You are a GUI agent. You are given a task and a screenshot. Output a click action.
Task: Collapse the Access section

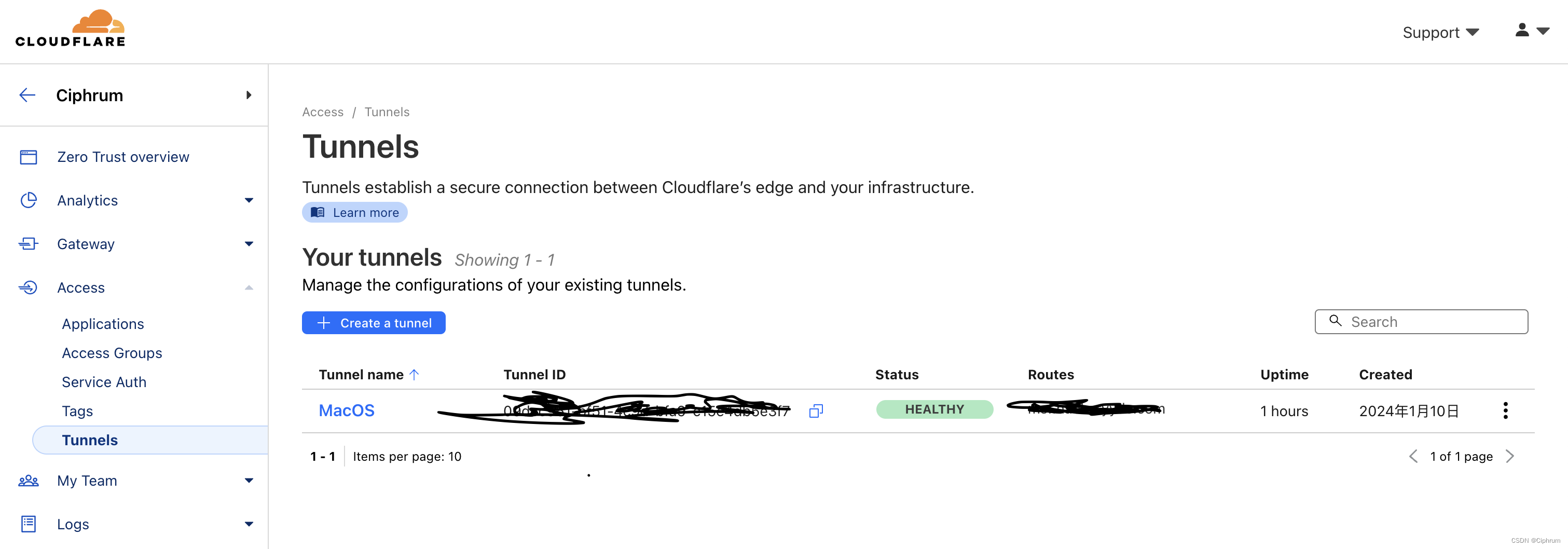click(249, 287)
